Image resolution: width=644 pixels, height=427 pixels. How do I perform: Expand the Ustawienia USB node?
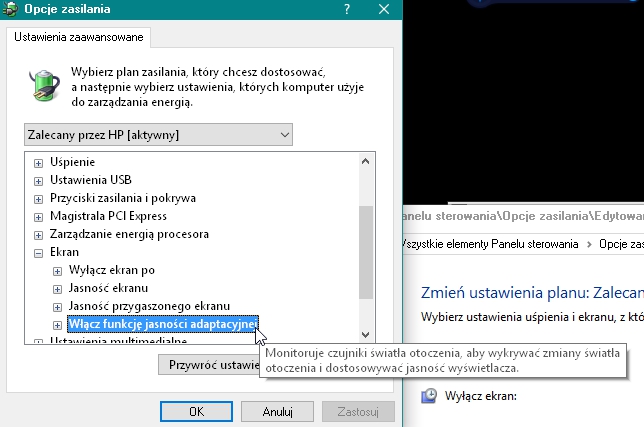38,181
